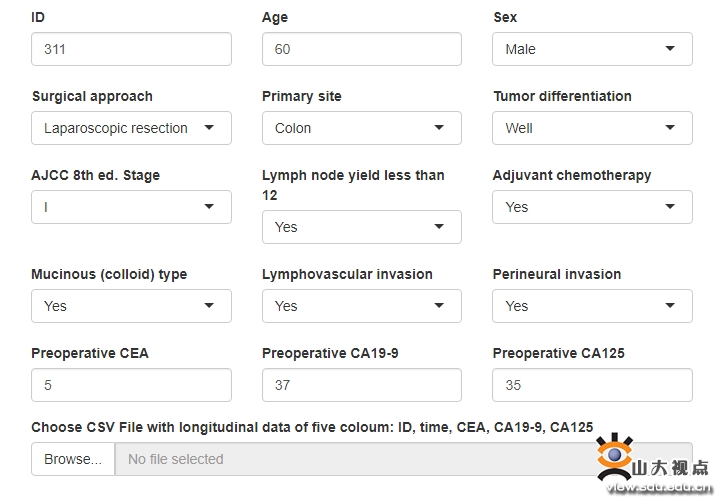Expand the Surgical approach dropdown
The width and height of the screenshot is (715, 497).
[x=131, y=128]
